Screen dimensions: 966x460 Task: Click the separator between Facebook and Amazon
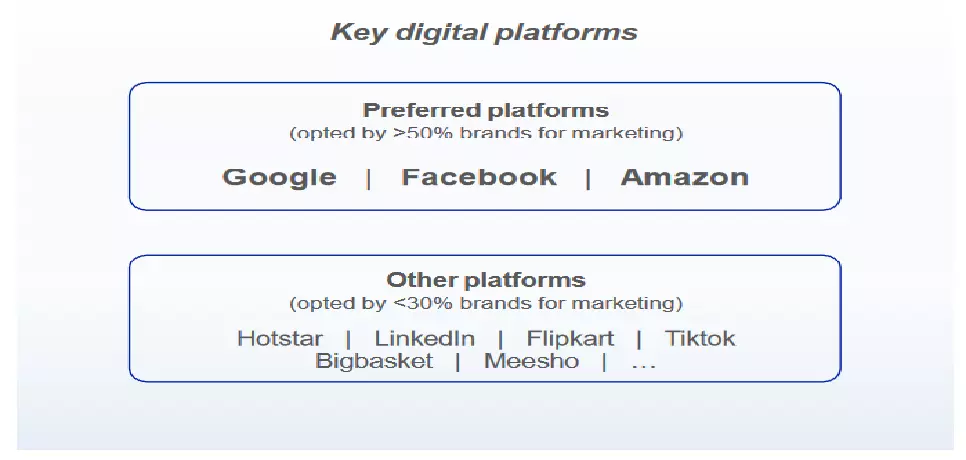[x=588, y=178]
